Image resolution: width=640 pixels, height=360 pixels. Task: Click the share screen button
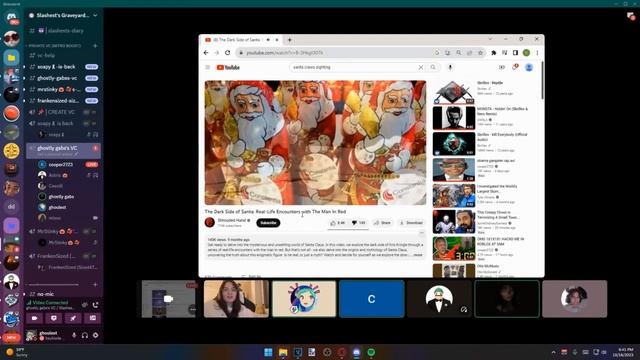click(54, 318)
